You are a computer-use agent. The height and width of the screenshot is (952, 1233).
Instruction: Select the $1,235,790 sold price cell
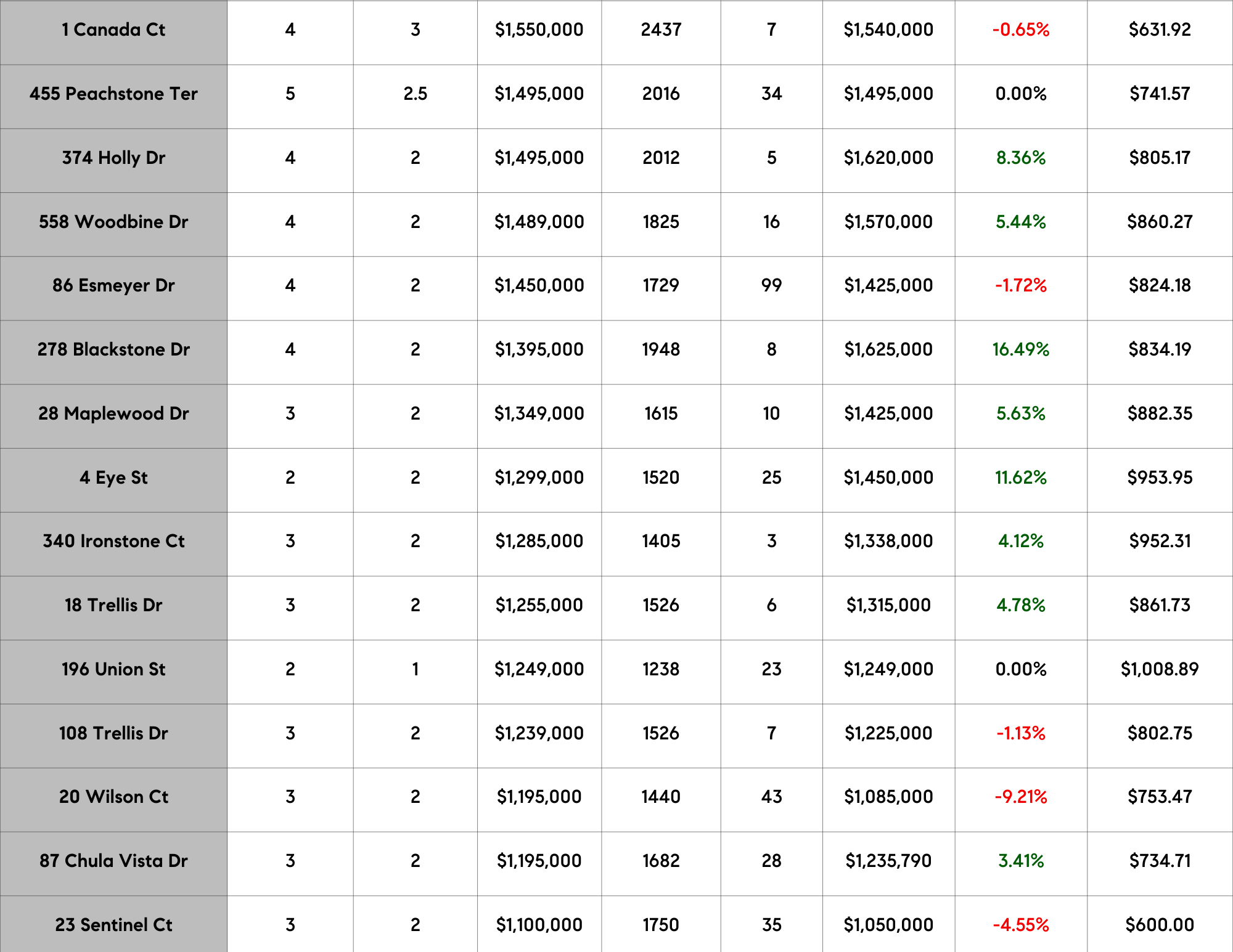pos(888,861)
